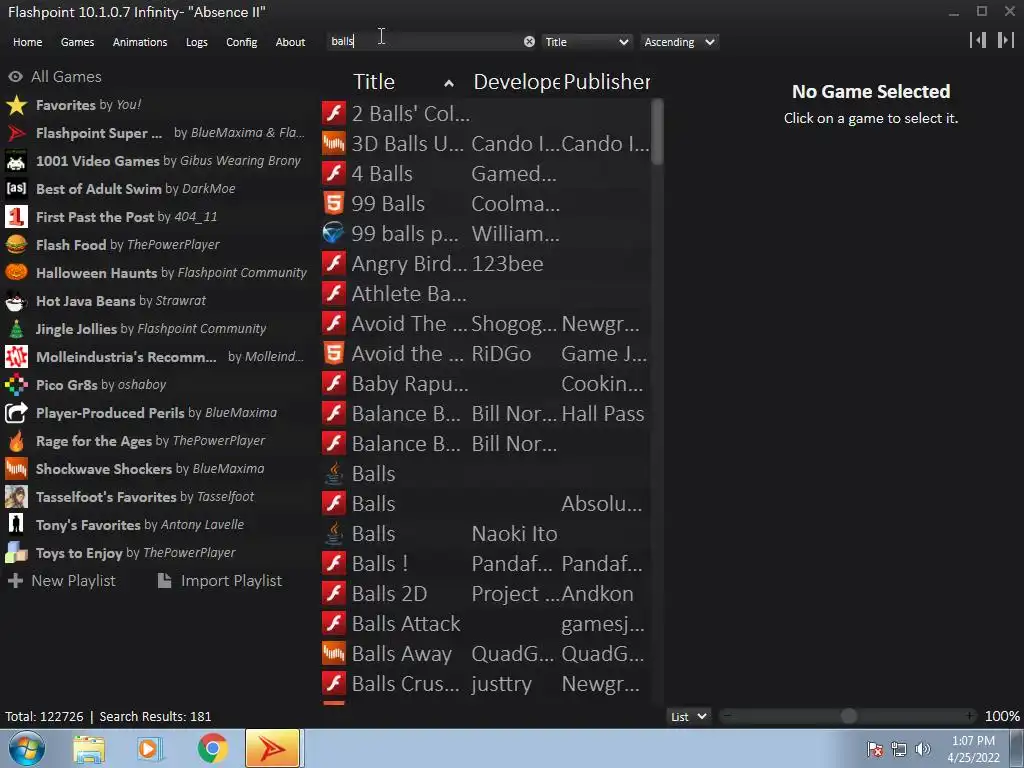This screenshot has height=768, width=1024.
Task: Open the Home tab
Action: click(27, 42)
